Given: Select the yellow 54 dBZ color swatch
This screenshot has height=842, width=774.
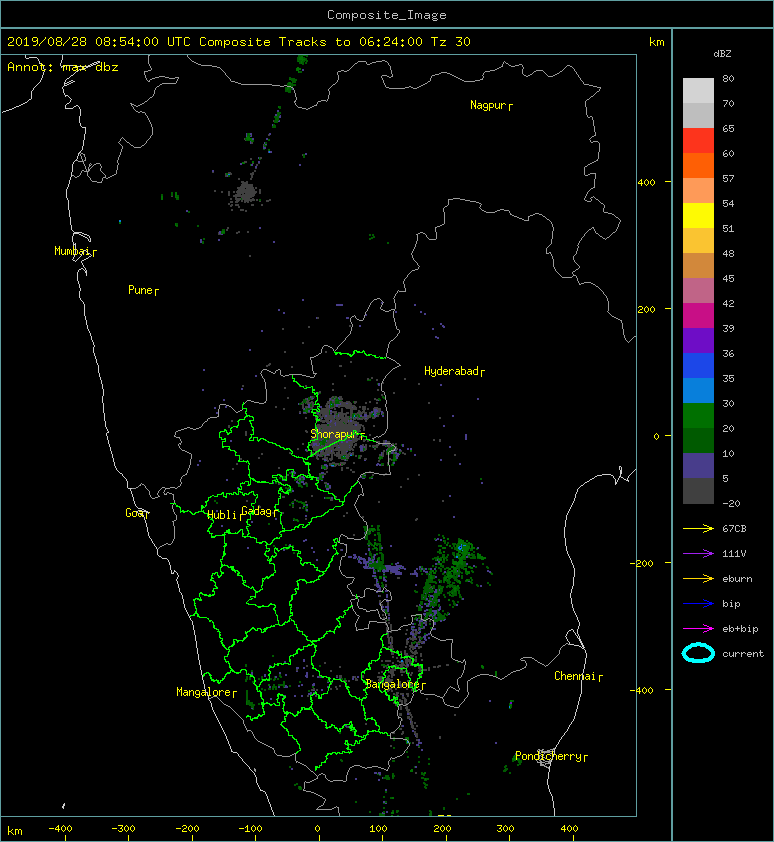Looking at the screenshot, I should coord(698,215).
